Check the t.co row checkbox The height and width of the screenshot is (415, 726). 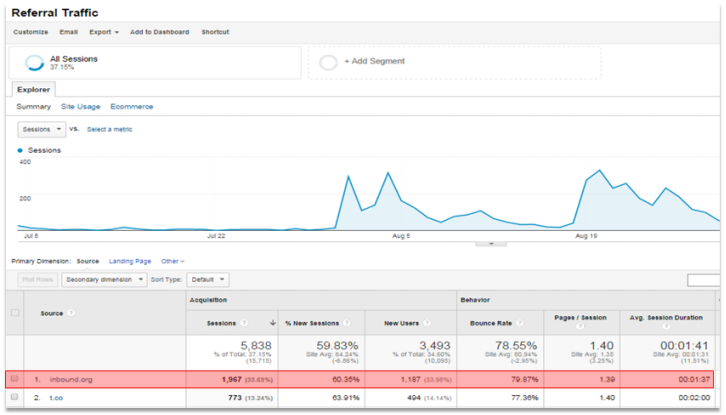tap(14, 398)
